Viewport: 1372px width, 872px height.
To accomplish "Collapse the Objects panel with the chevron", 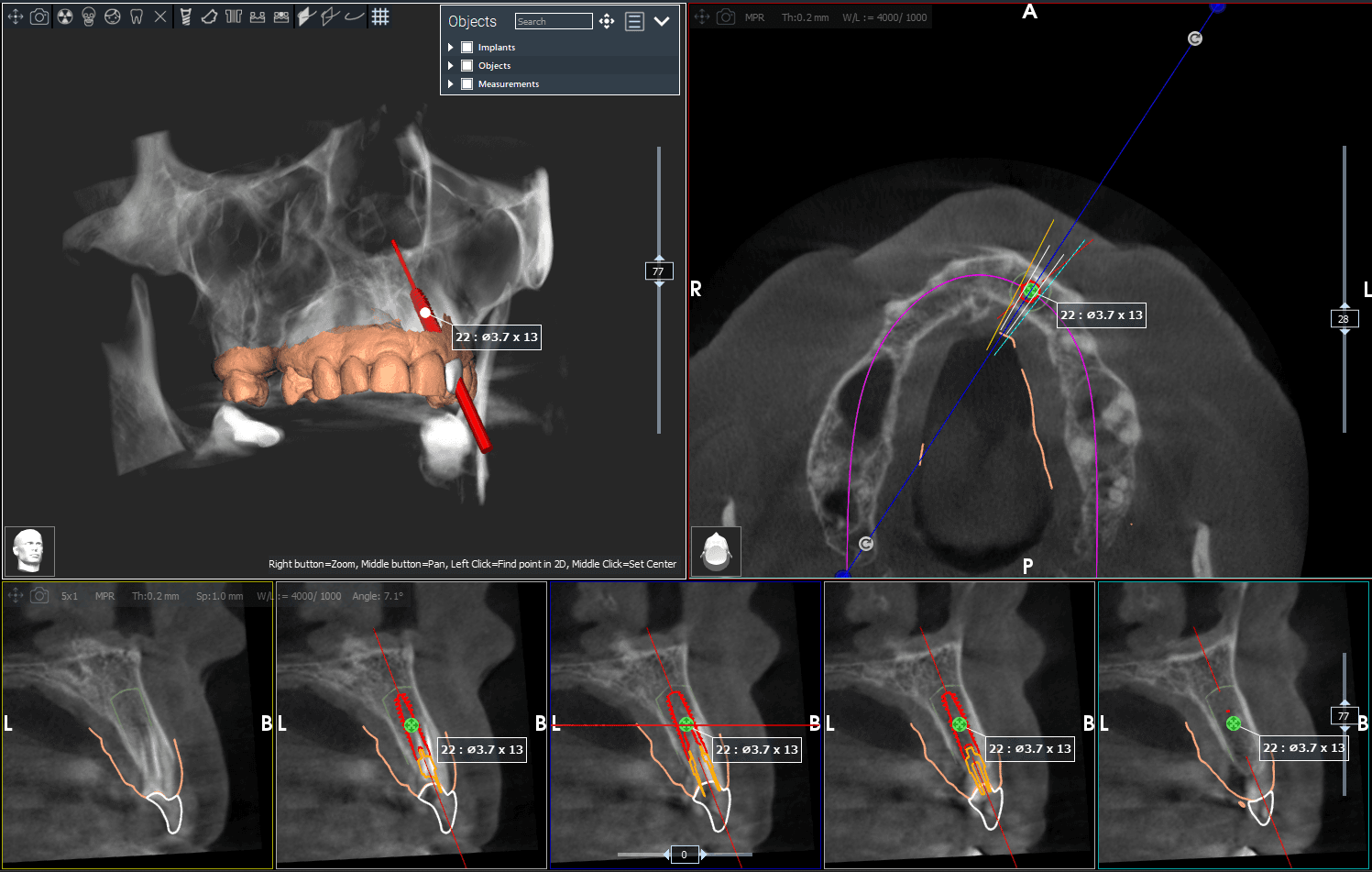I will pos(663,20).
